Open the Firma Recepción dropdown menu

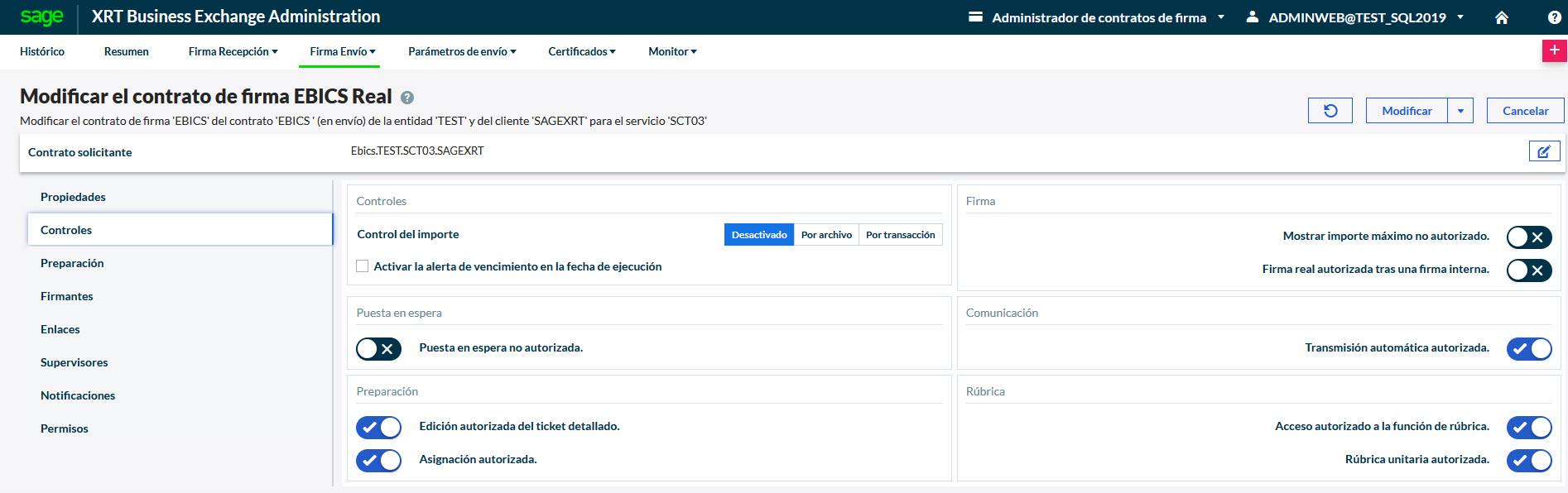coord(233,51)
